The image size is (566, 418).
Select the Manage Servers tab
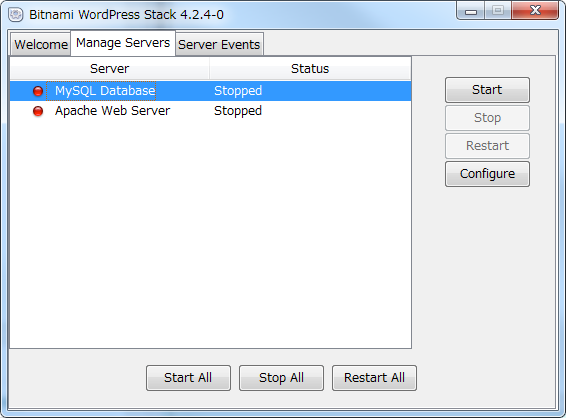(123, 43)
